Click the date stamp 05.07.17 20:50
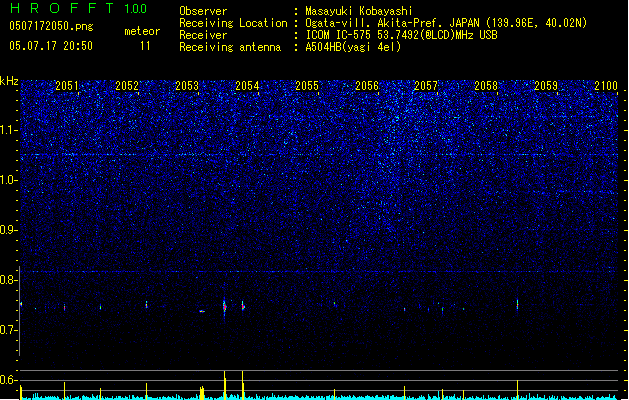The image size is (629, 400). (x=51, y=46)
